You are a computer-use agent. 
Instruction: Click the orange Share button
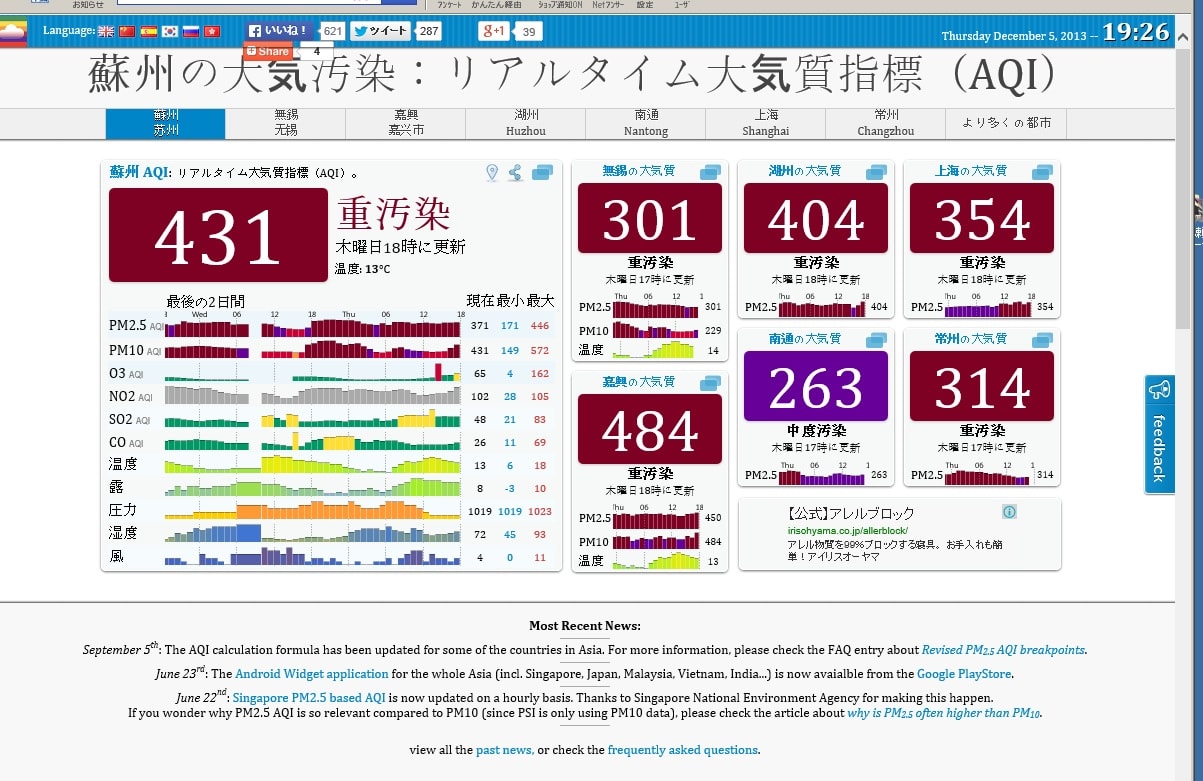click(268, 51)
